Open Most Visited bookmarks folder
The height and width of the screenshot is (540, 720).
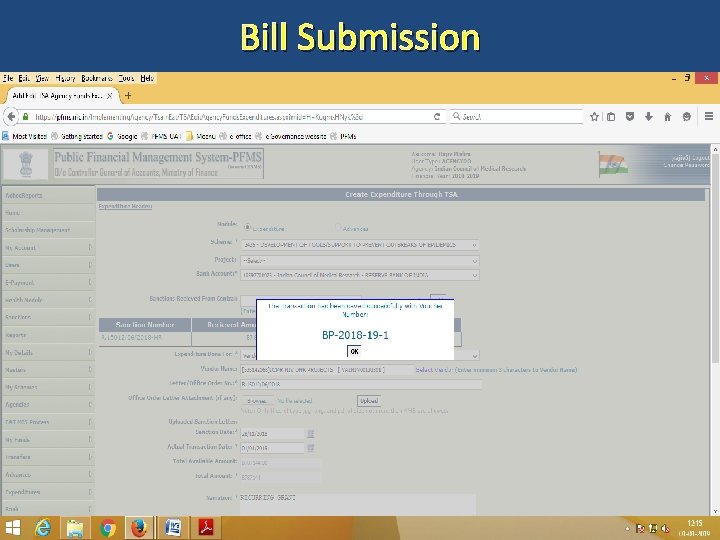25,136
